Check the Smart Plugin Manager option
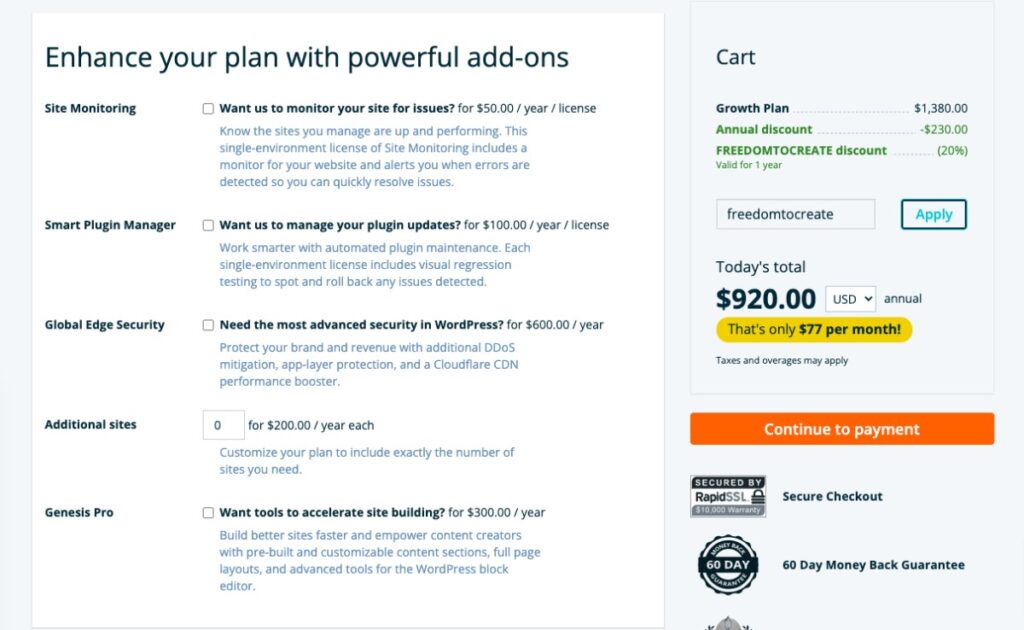This screenshot has height=630, width=1024. click(x=208, y=225)
